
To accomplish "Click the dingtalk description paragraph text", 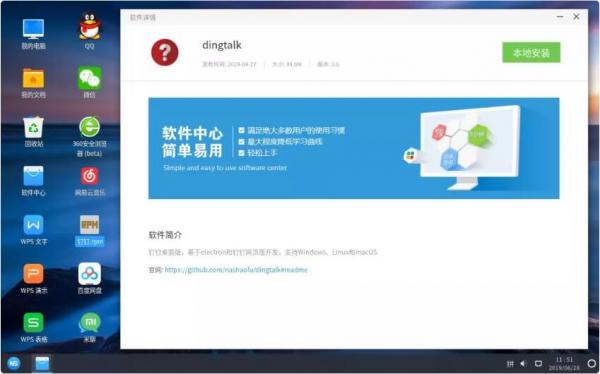I will [263, 252].
